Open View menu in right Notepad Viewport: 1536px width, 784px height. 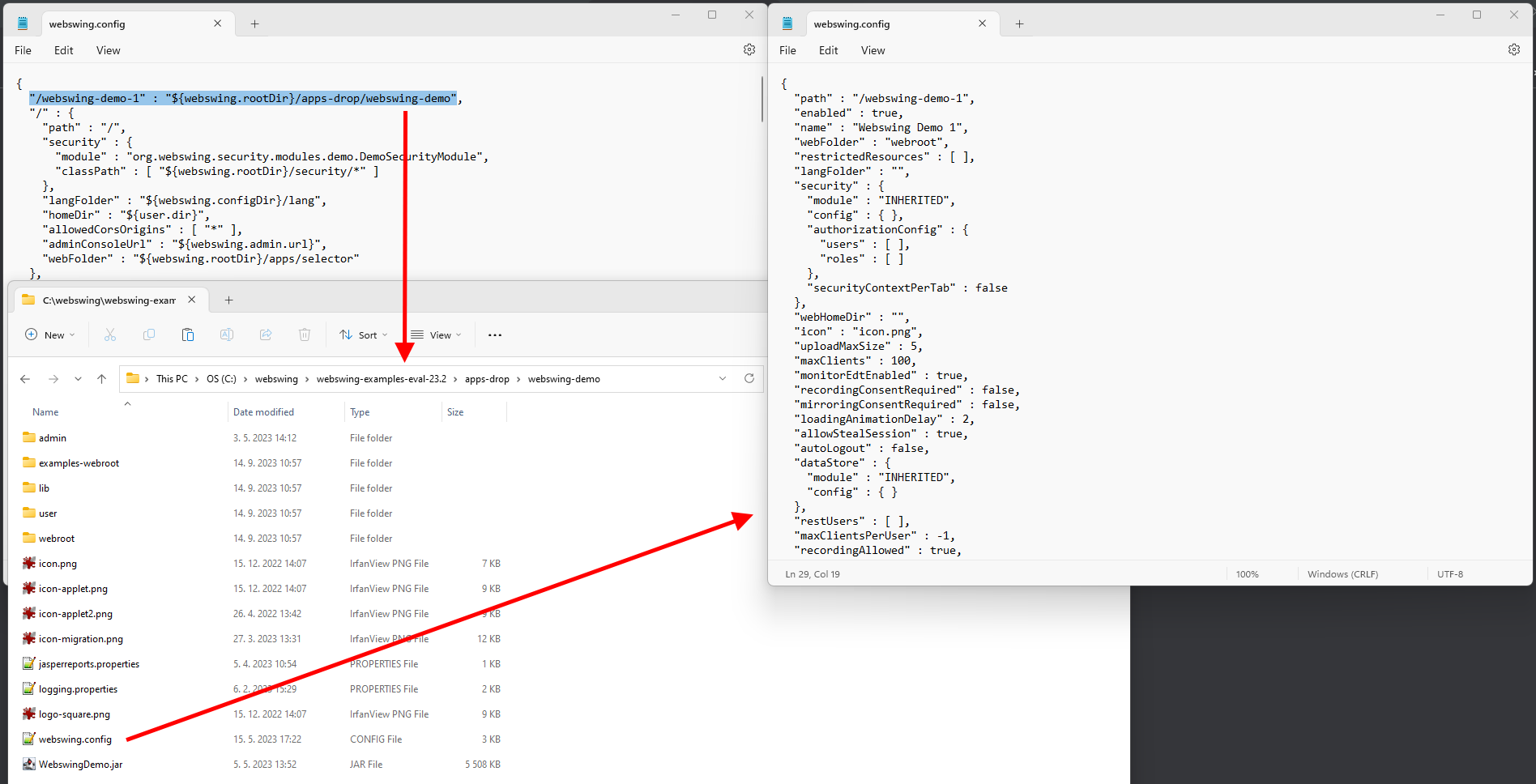(x=873, y=50)
